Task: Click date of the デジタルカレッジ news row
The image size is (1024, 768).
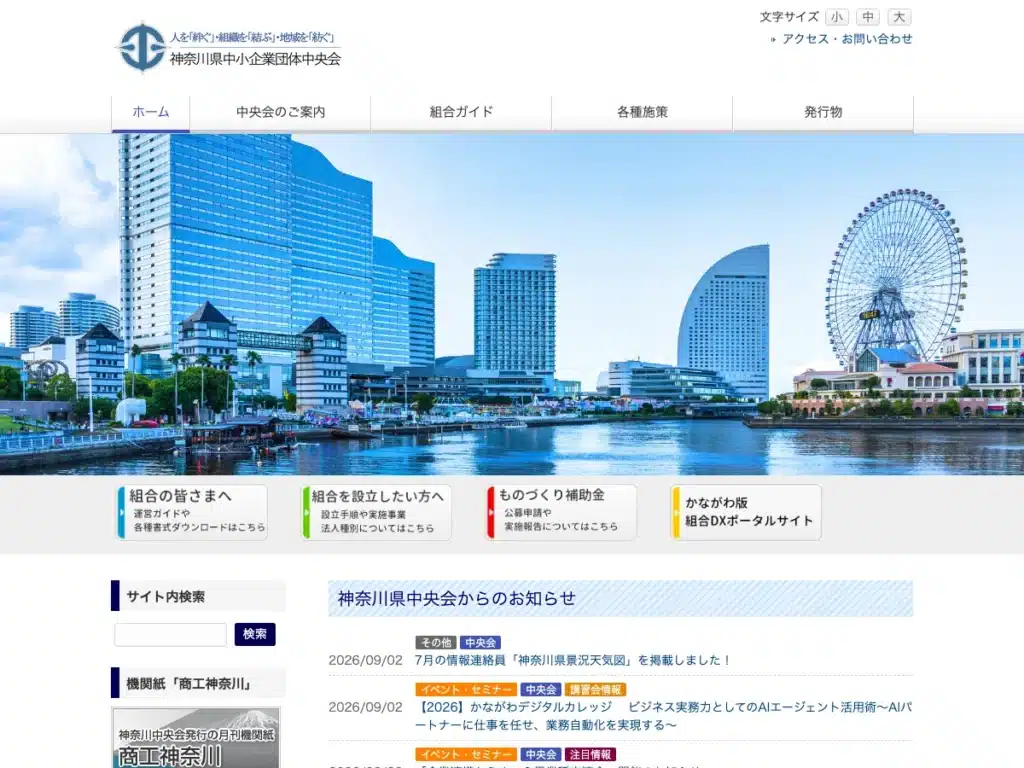Action: point(366,707)
